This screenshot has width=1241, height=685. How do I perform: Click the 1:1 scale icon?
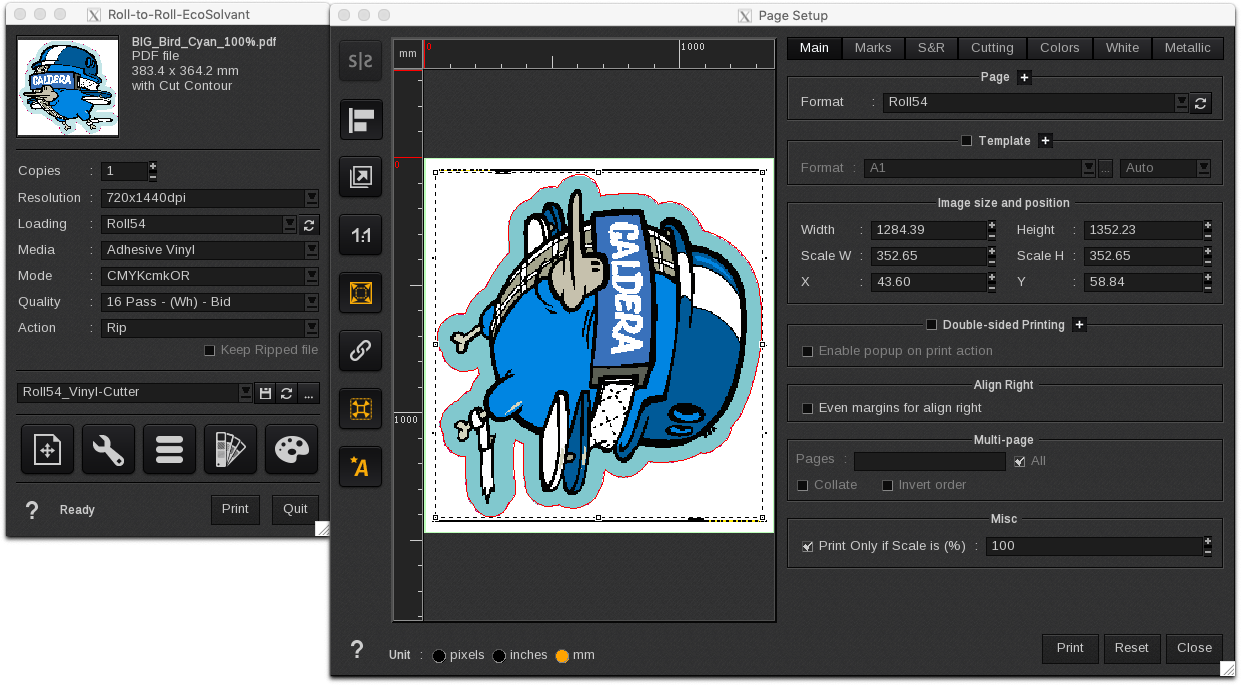pyautogui.click(x=360, y=236)
